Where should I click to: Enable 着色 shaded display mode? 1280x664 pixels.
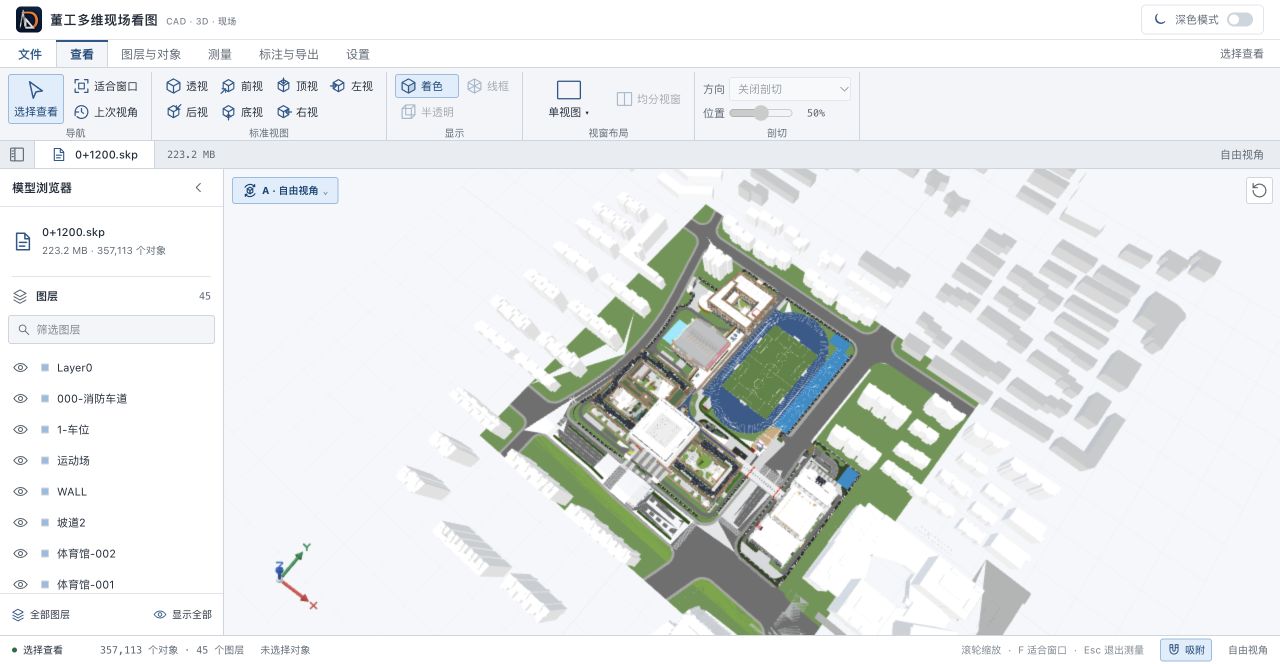pyautogui.click(x=427, y=86)
